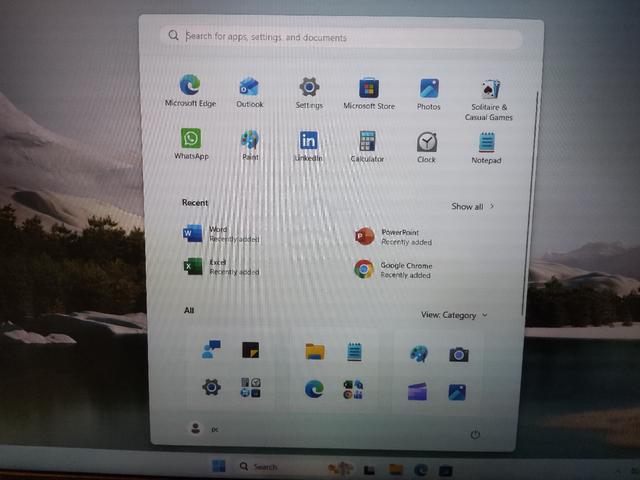This screenshot has width=640, height=480.
Task: Open recently added Google Chrome
Action: pos(393,270)
